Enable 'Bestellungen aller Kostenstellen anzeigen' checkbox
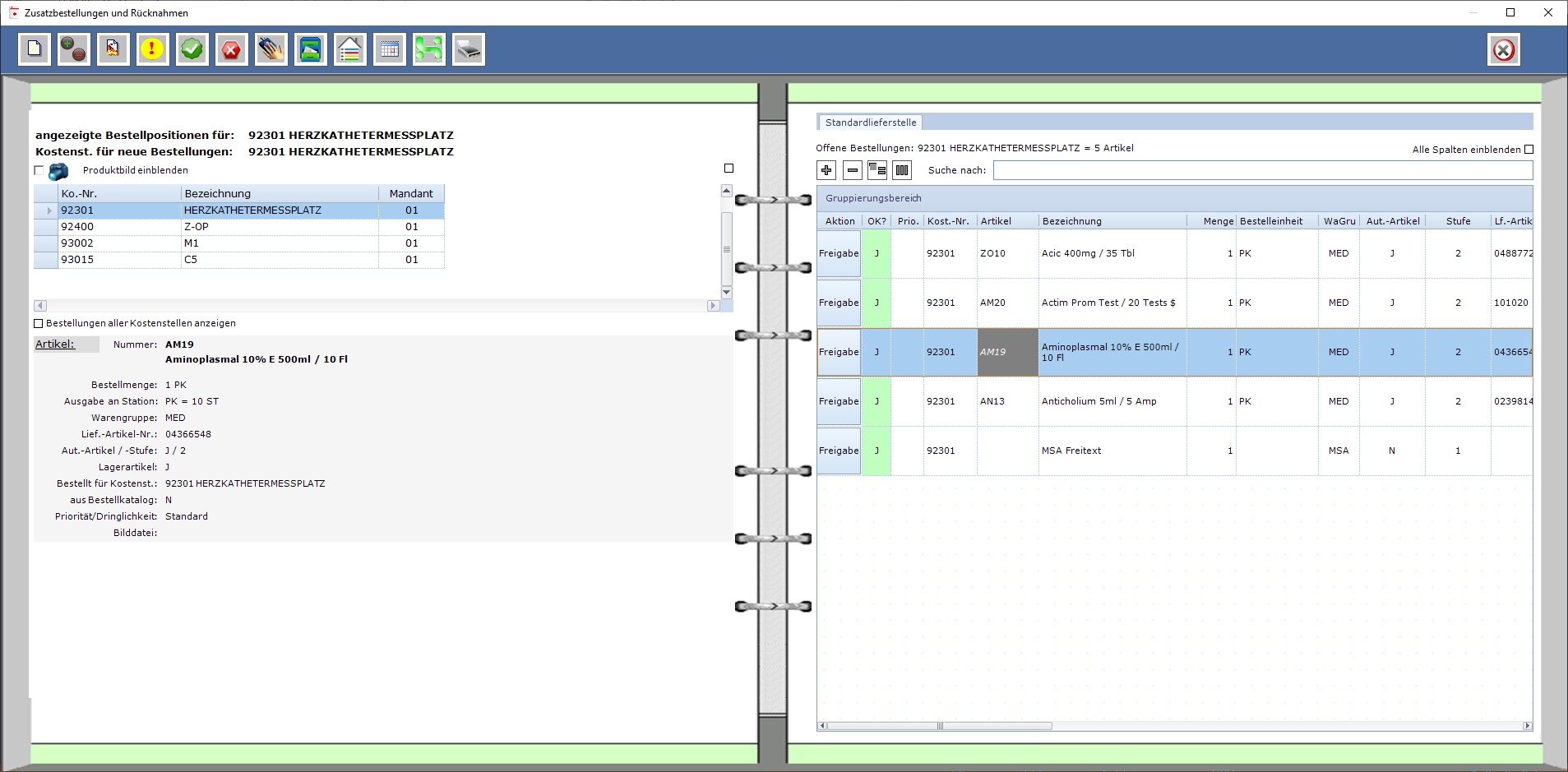 [x=39, y=323]
